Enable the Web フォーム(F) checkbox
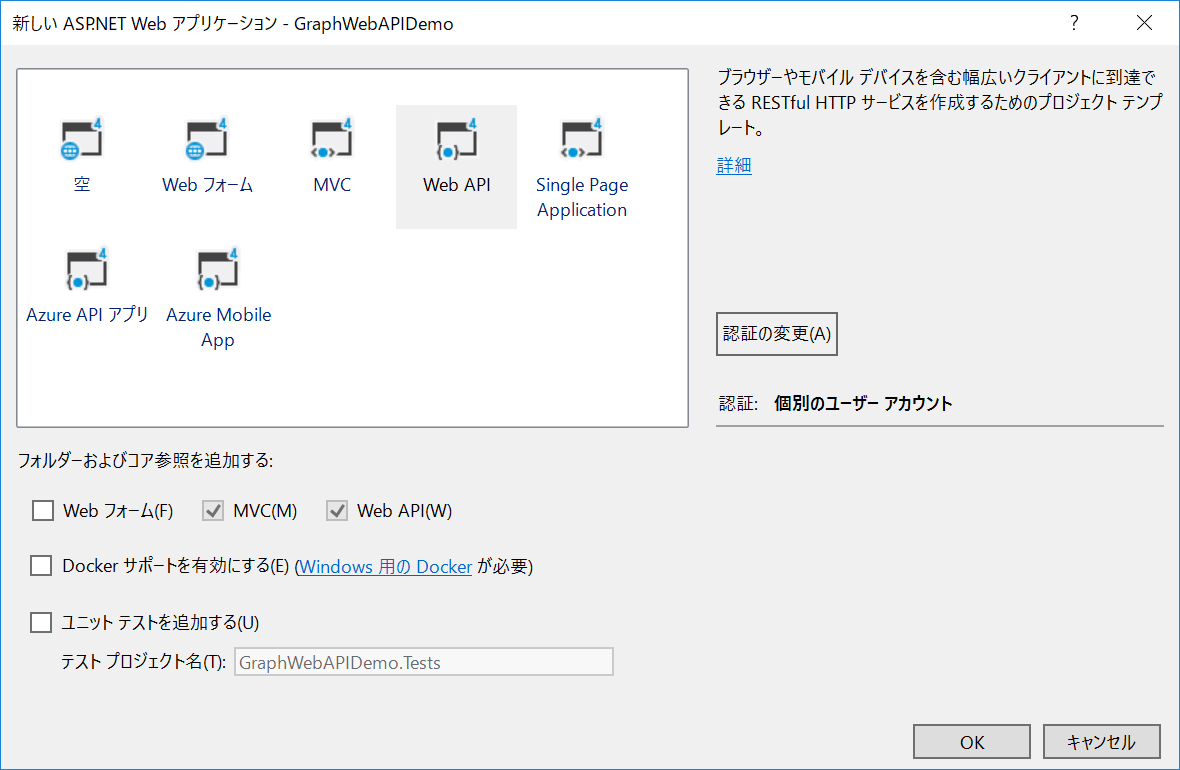1180x770 pixels. [x=43, y=510]
